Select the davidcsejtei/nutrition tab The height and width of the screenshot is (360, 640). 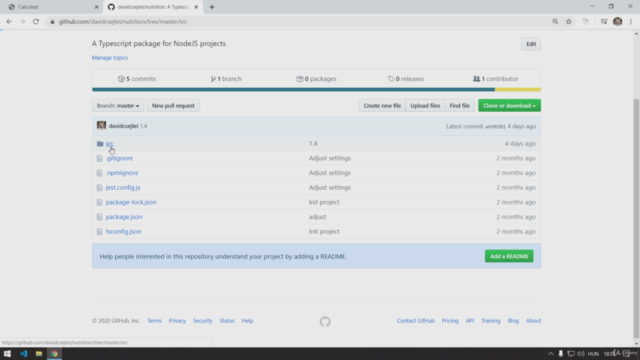coord(152,7)
